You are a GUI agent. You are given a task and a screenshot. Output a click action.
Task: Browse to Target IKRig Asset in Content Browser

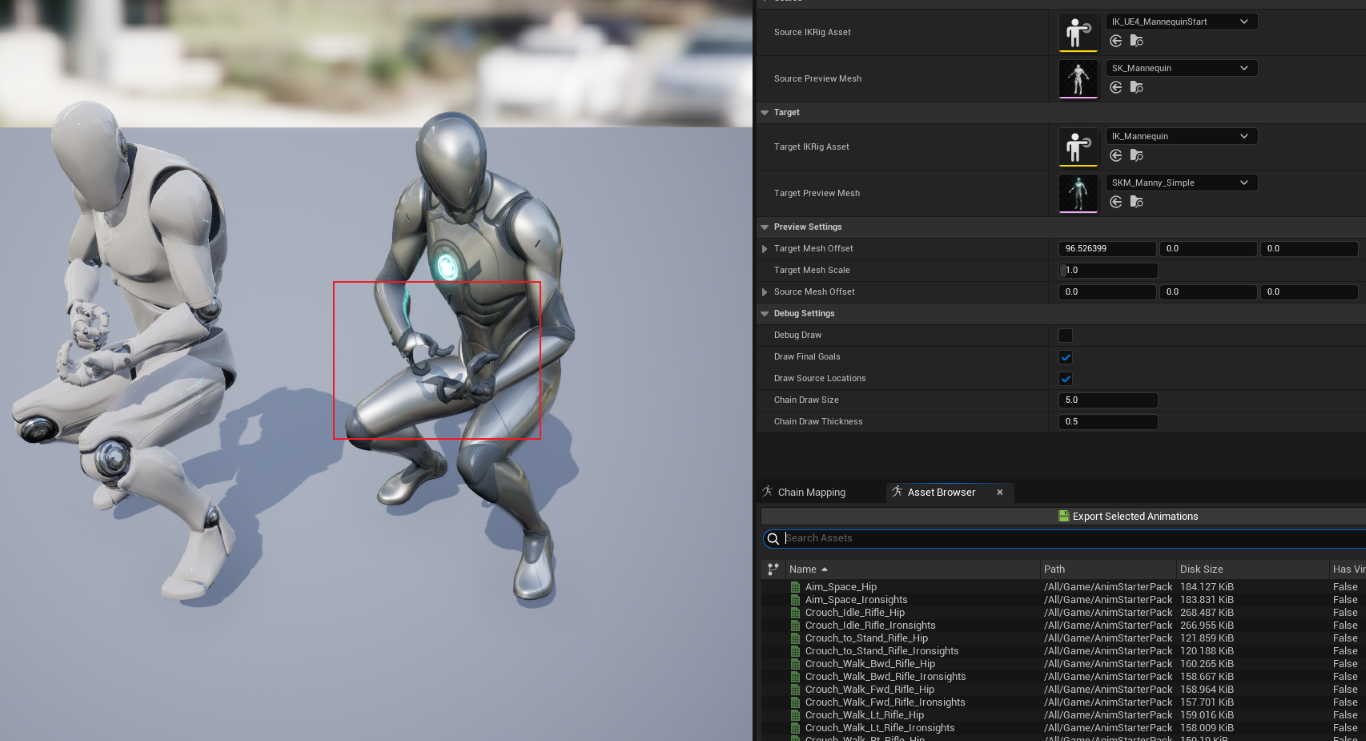[1136, 155]
